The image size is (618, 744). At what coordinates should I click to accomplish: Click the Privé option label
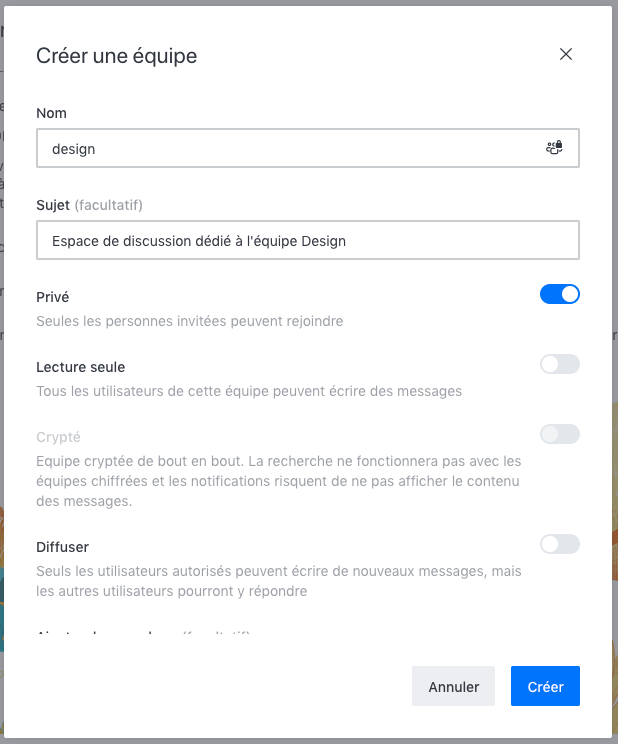point(53,297)
